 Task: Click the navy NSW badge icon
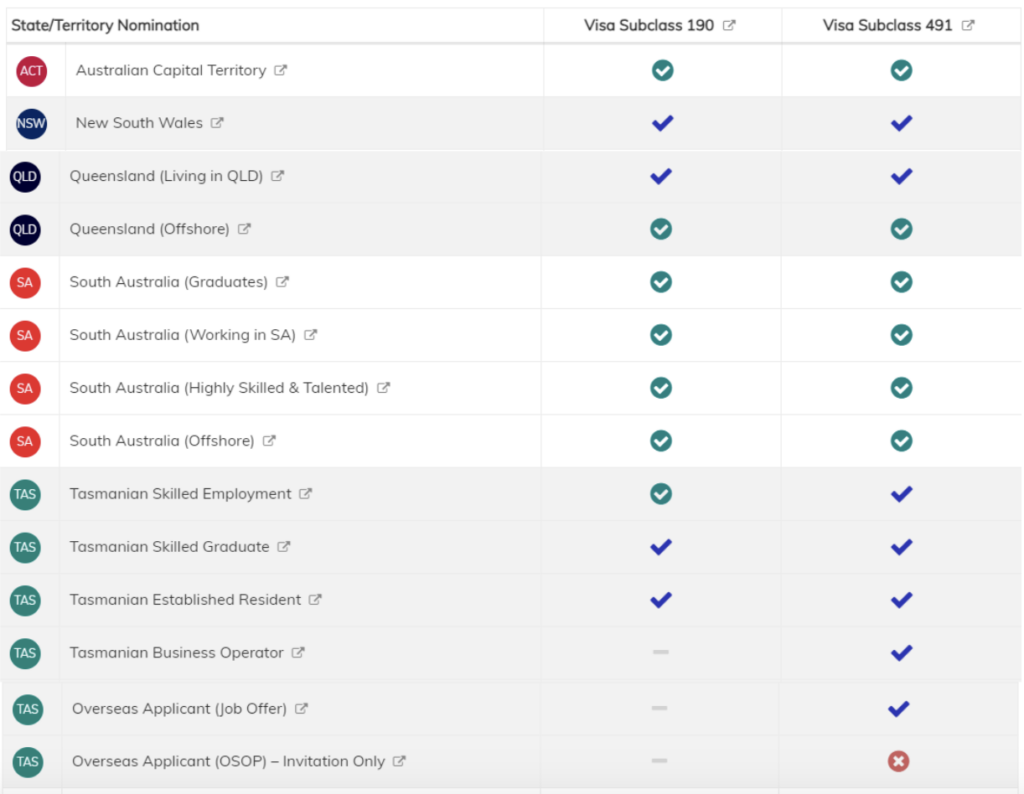coord(32,124)
